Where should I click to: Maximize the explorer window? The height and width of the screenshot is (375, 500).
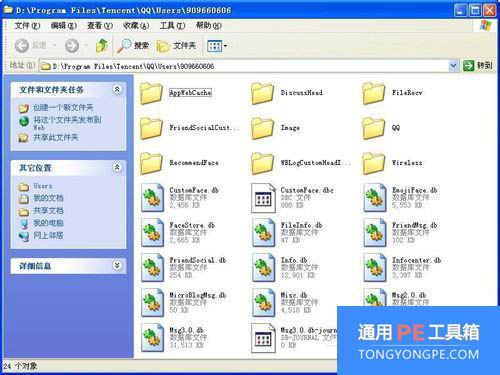475,11
